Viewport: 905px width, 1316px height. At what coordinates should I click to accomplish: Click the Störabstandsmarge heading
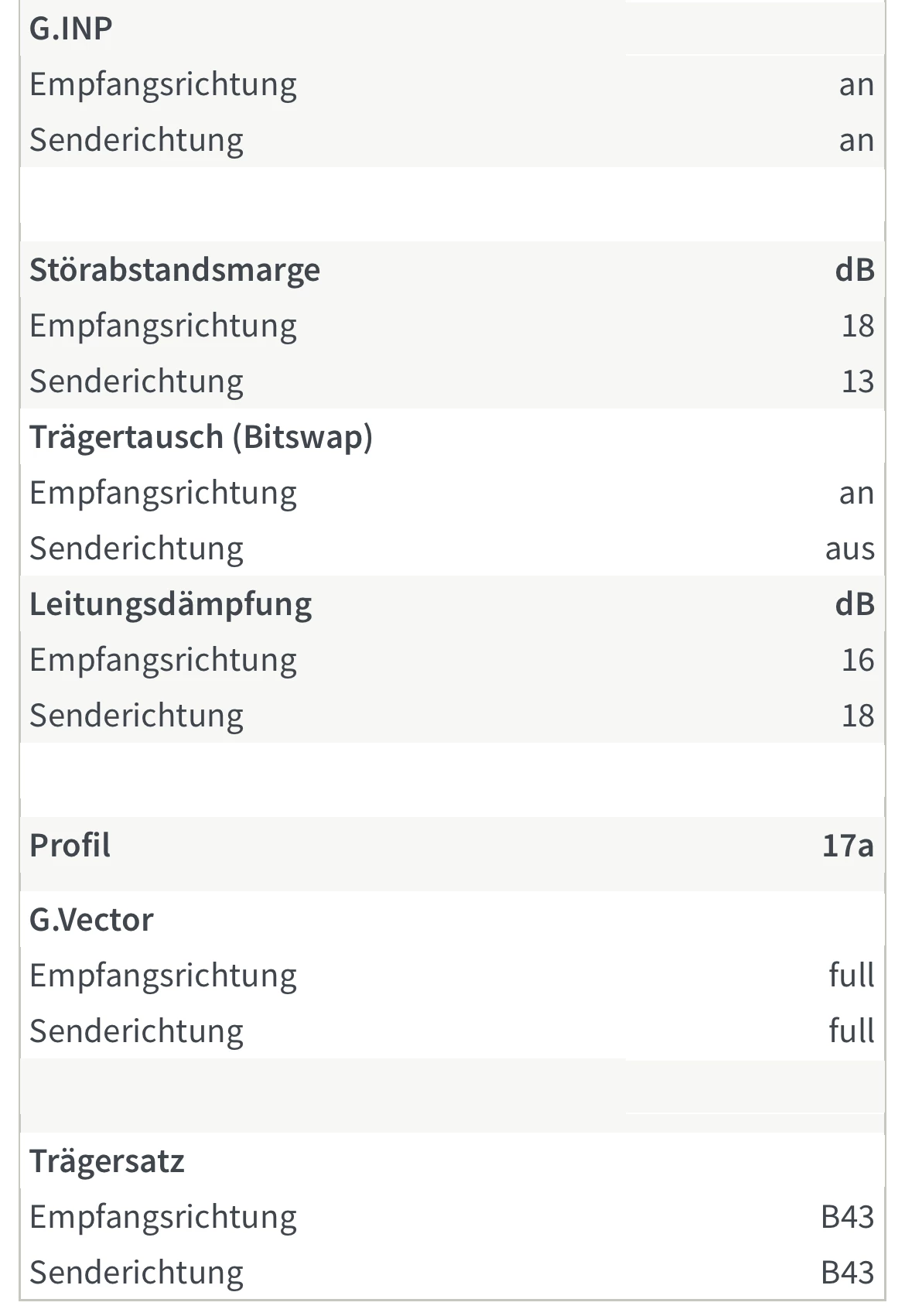[x=175, y=270]
